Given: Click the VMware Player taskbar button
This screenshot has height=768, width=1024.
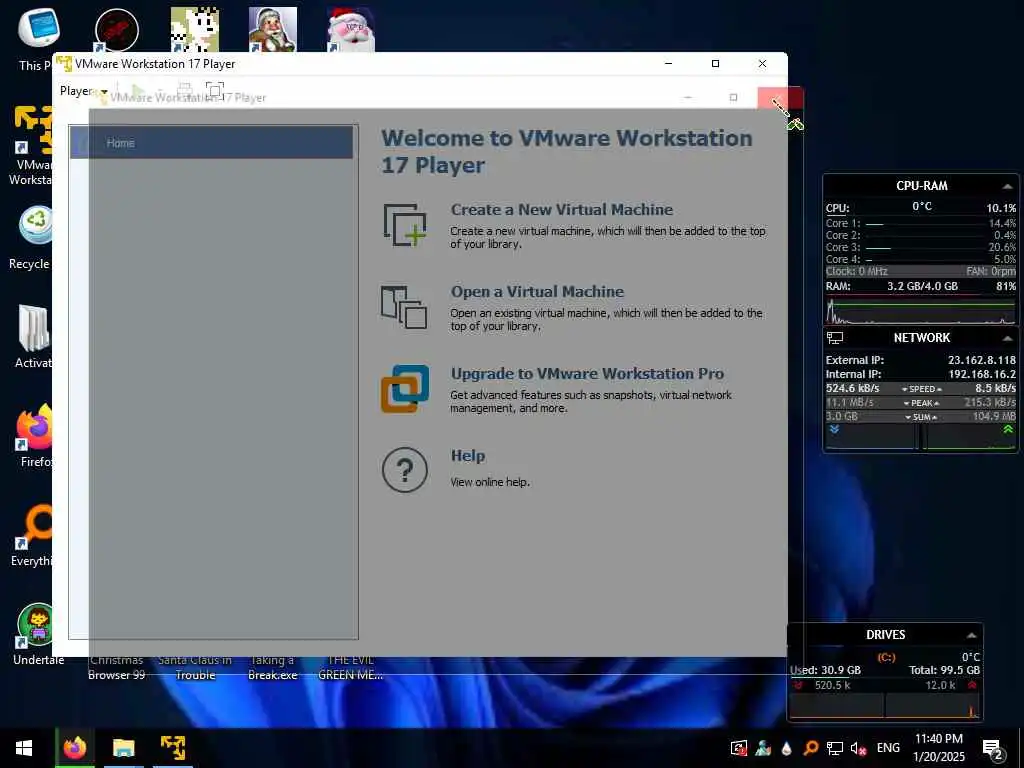Looking at the screenshot, I should [x=173, y=748].
